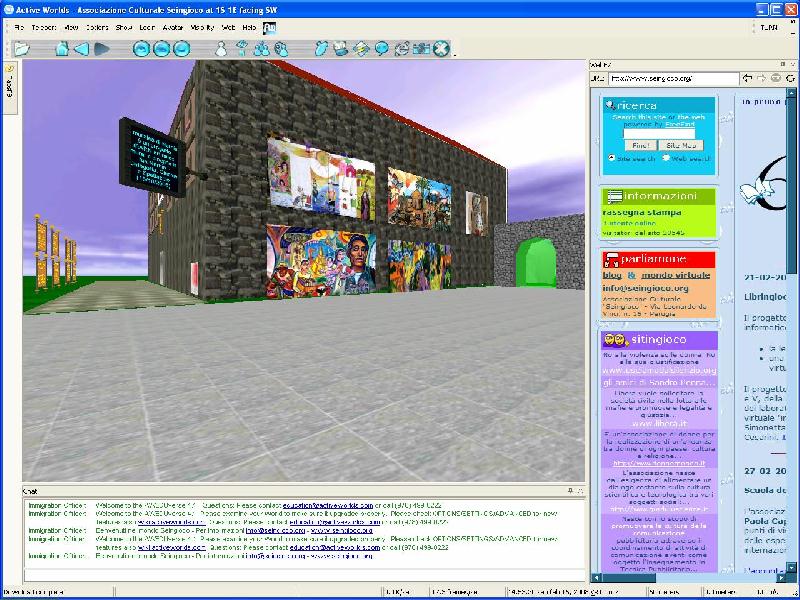Click the avatars with globe icon
Screen dimensions: 800x600
coord(282,48)
